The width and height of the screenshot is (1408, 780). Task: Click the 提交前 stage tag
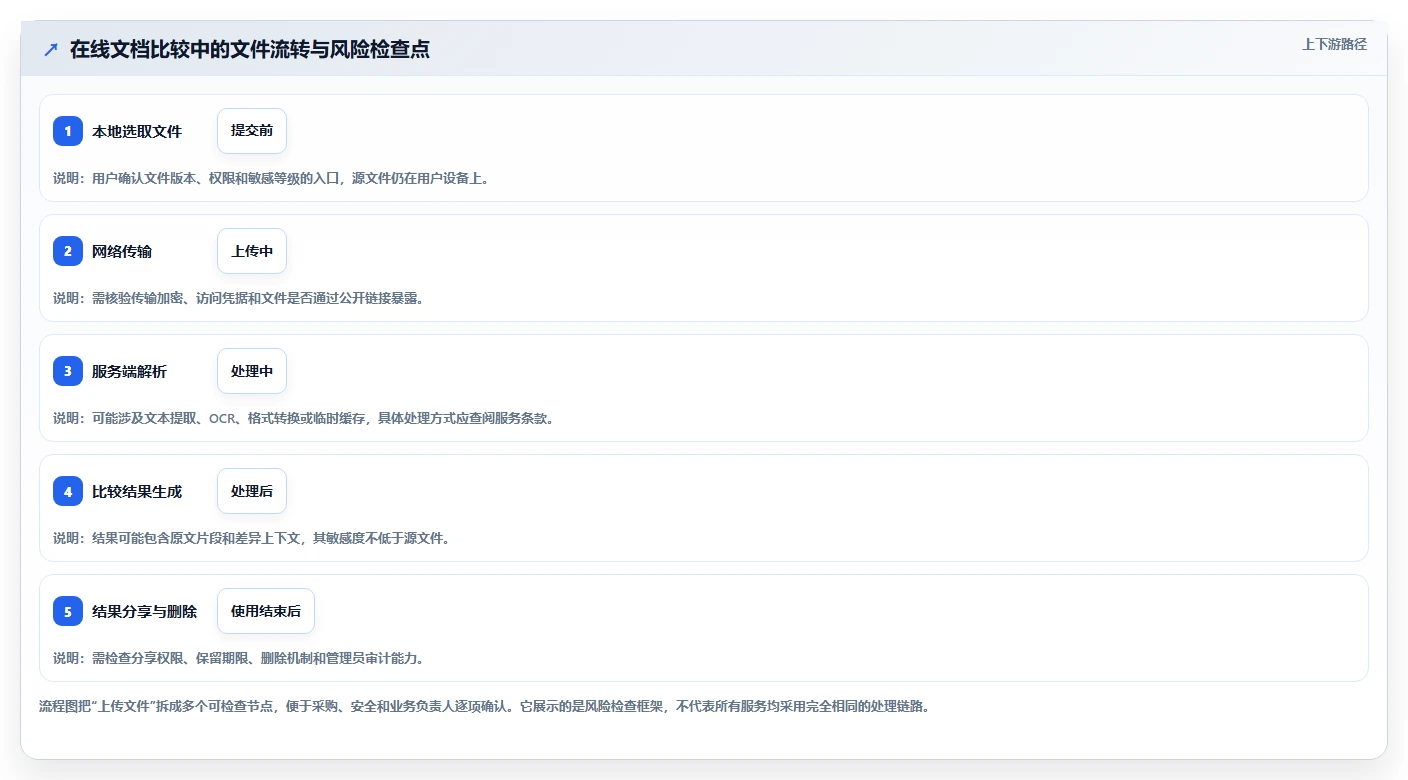click(x=252, y=131)
